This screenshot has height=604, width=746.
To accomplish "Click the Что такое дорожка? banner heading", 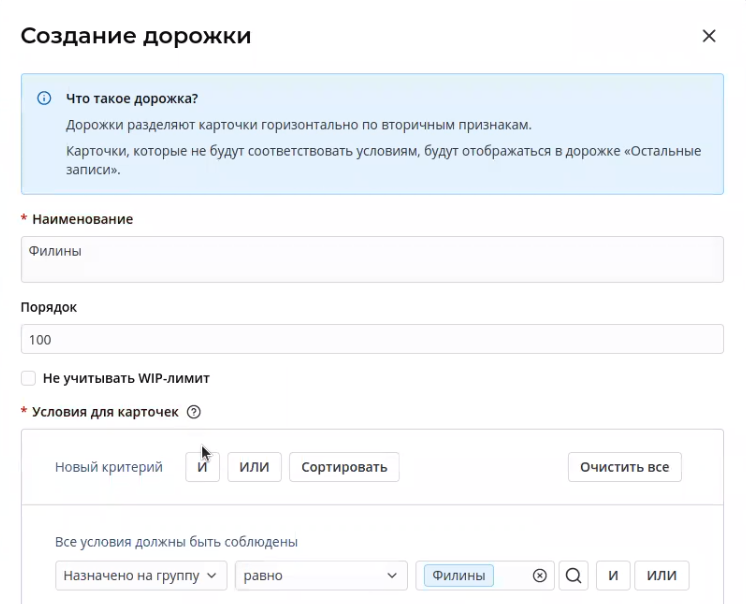I will point(132,99).
